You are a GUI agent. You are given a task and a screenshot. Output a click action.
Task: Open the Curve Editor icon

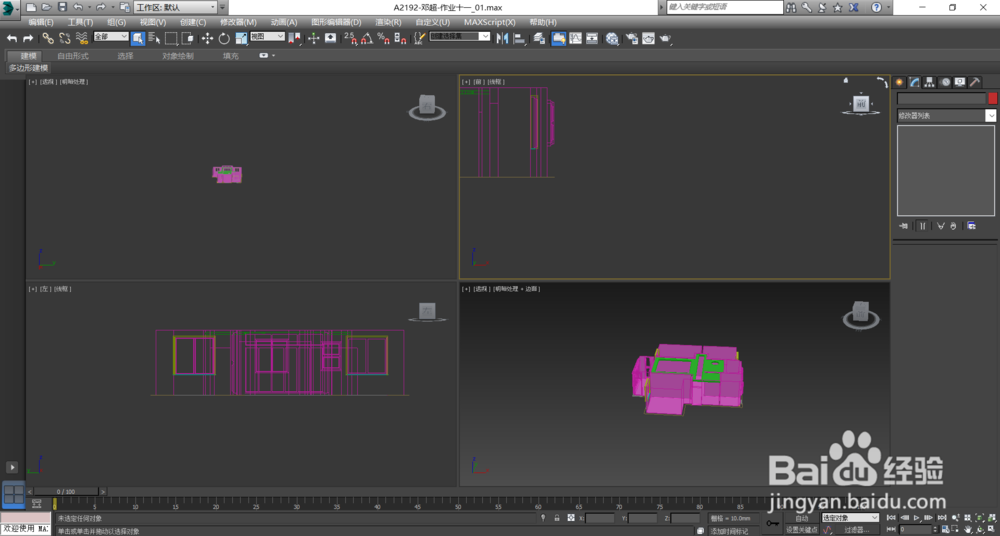point(575,38)
